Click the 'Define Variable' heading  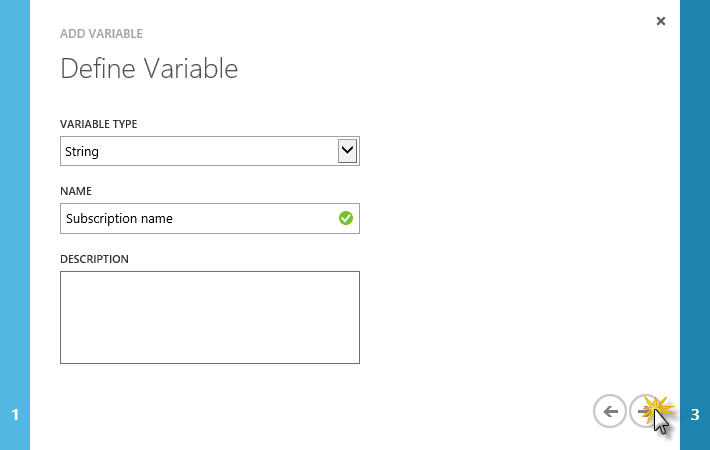[149, 69]
